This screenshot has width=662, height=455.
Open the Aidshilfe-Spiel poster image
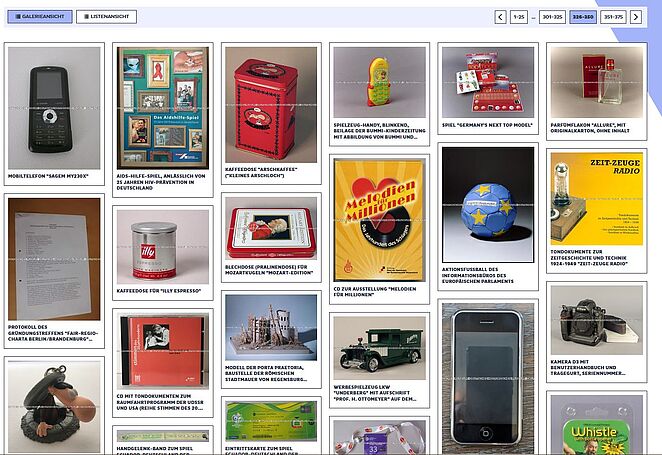(163, 108)
